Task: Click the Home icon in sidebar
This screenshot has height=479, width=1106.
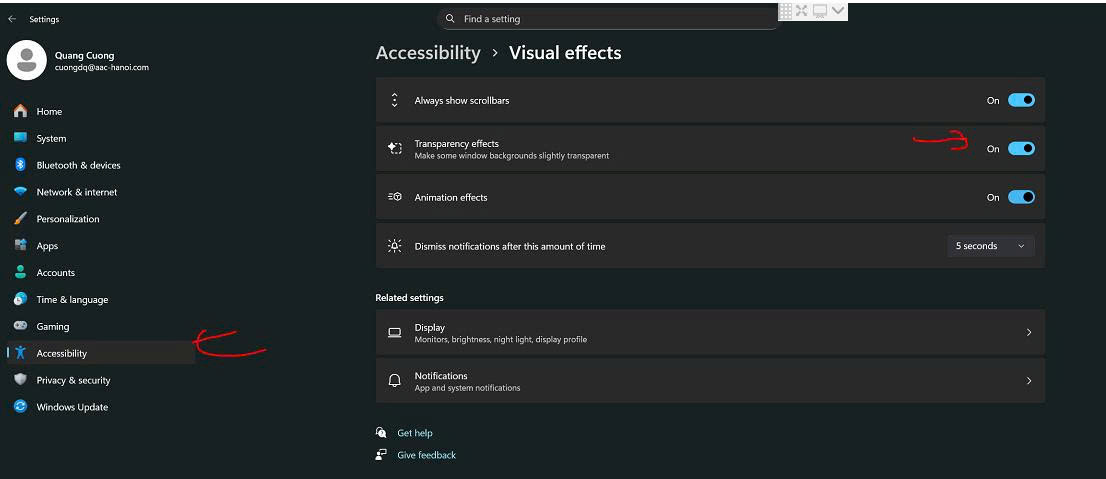Action: pos(20,111)
